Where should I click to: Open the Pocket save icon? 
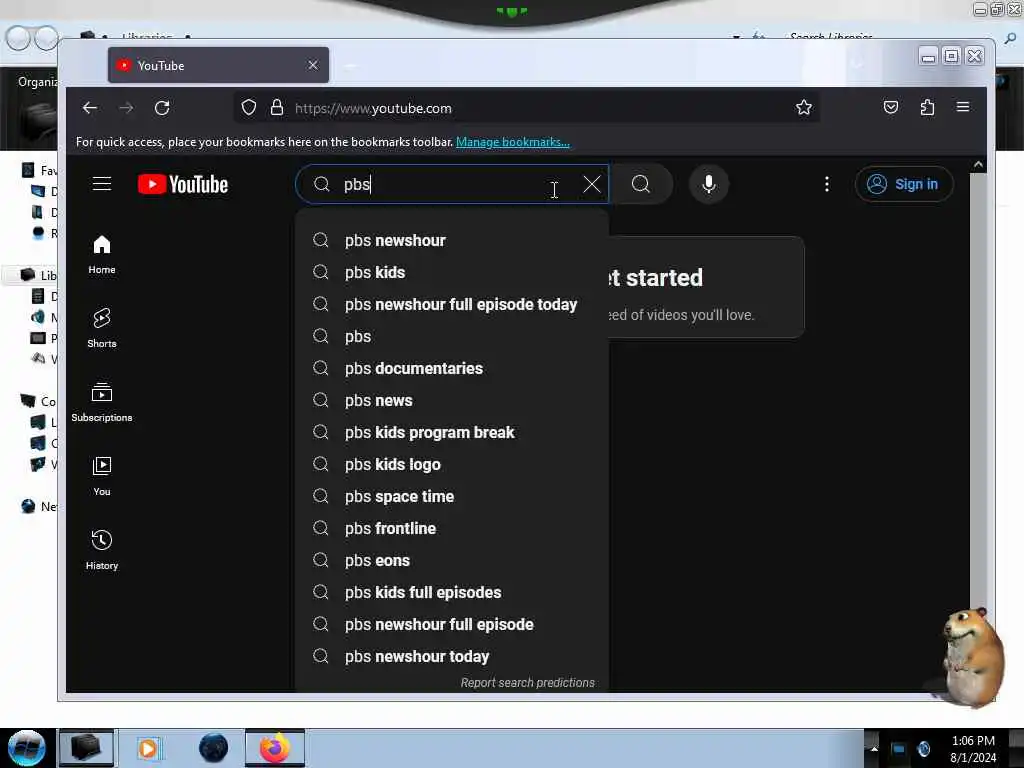(x=891, y=108)
